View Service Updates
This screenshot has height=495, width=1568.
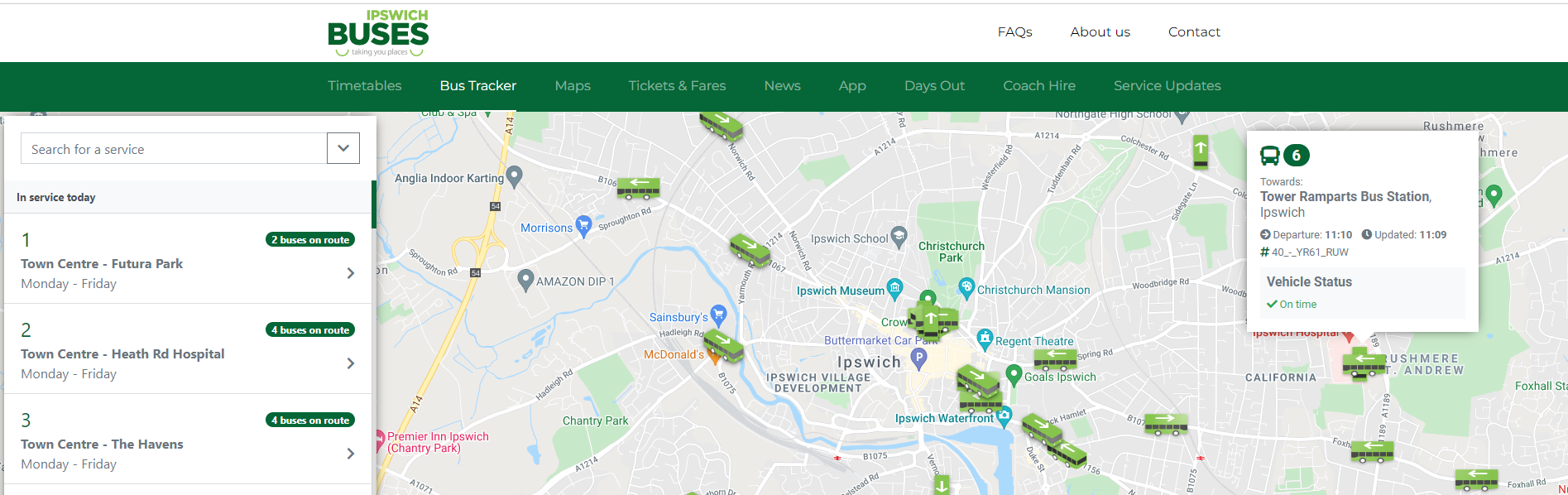click(1168, 85)
